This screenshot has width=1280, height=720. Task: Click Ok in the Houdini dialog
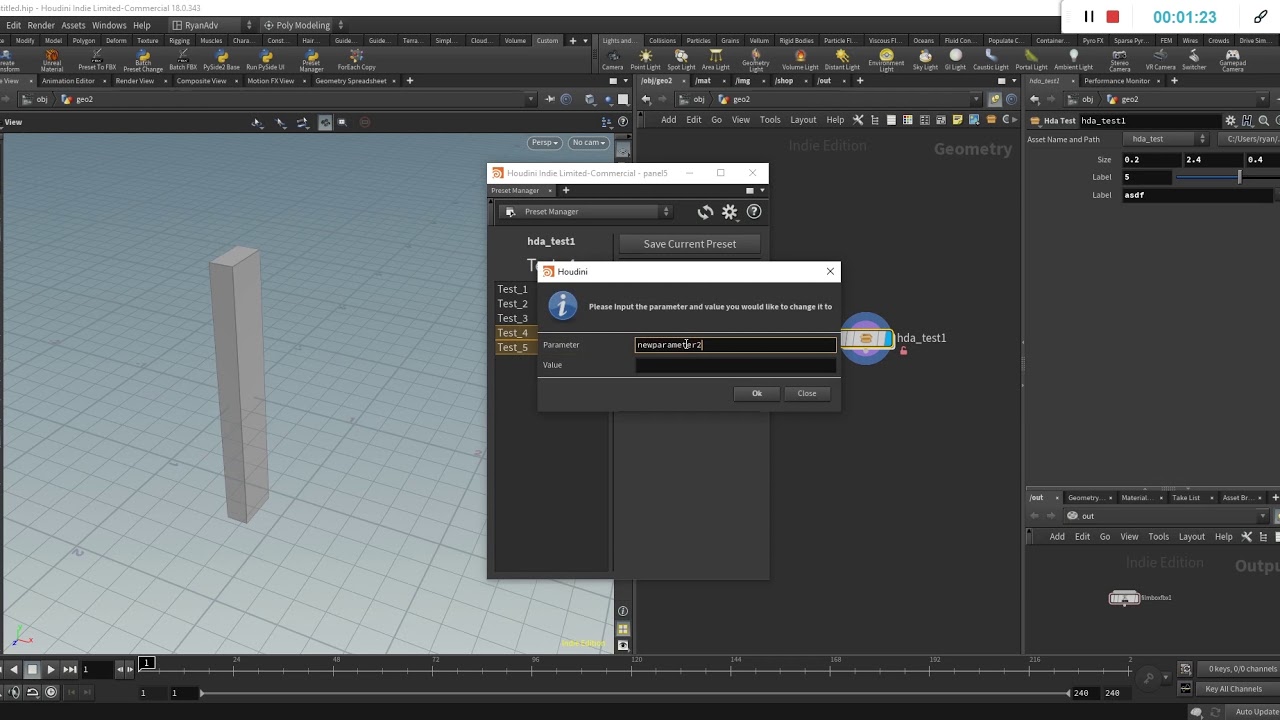(x=757, y=393)
